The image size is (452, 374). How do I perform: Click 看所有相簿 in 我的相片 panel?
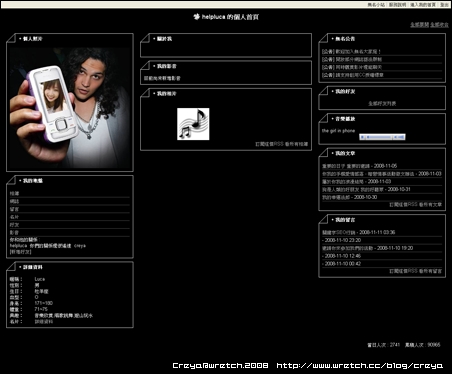point(297,144)
